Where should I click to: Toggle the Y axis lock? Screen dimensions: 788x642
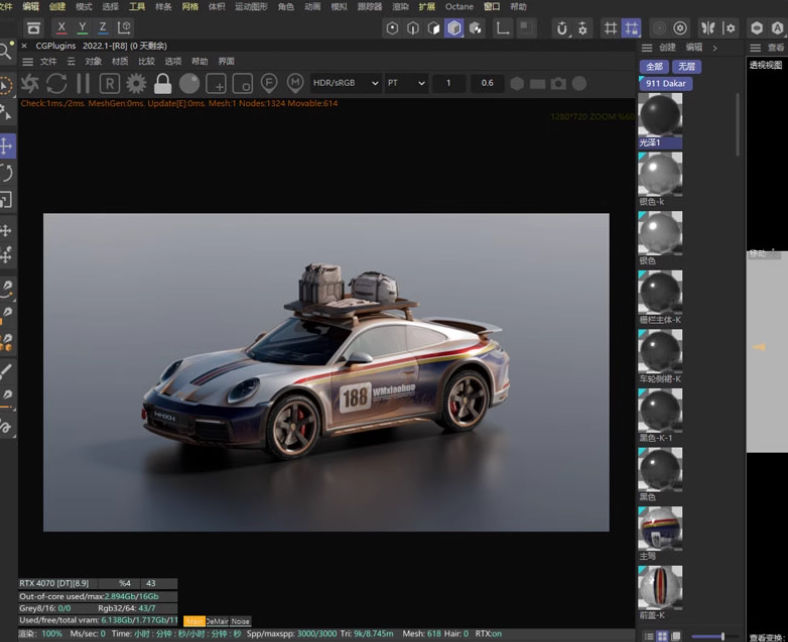pos(82,28)
